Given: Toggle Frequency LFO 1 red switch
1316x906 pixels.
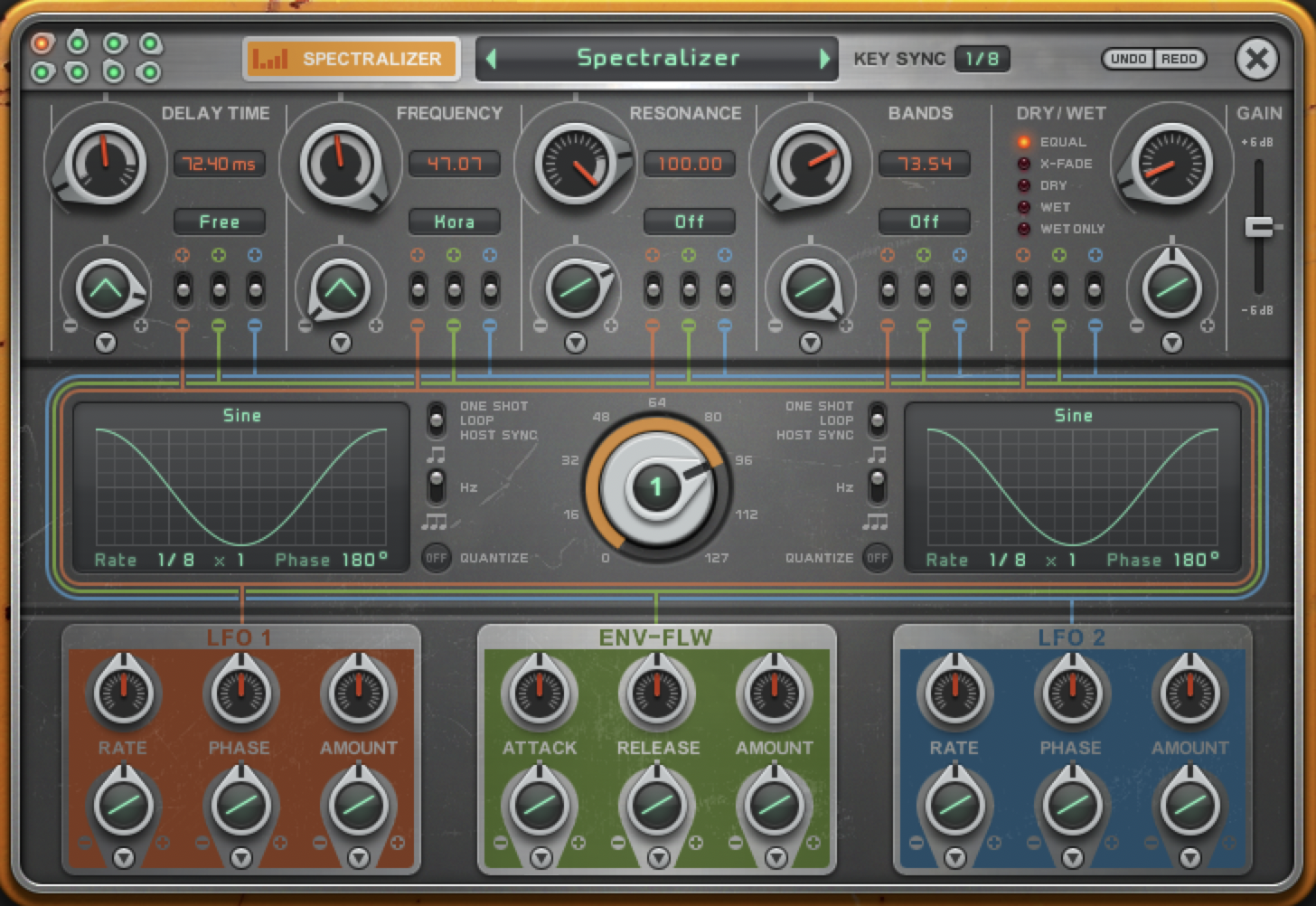Looking at the screenshot, I should pos(418,290).
